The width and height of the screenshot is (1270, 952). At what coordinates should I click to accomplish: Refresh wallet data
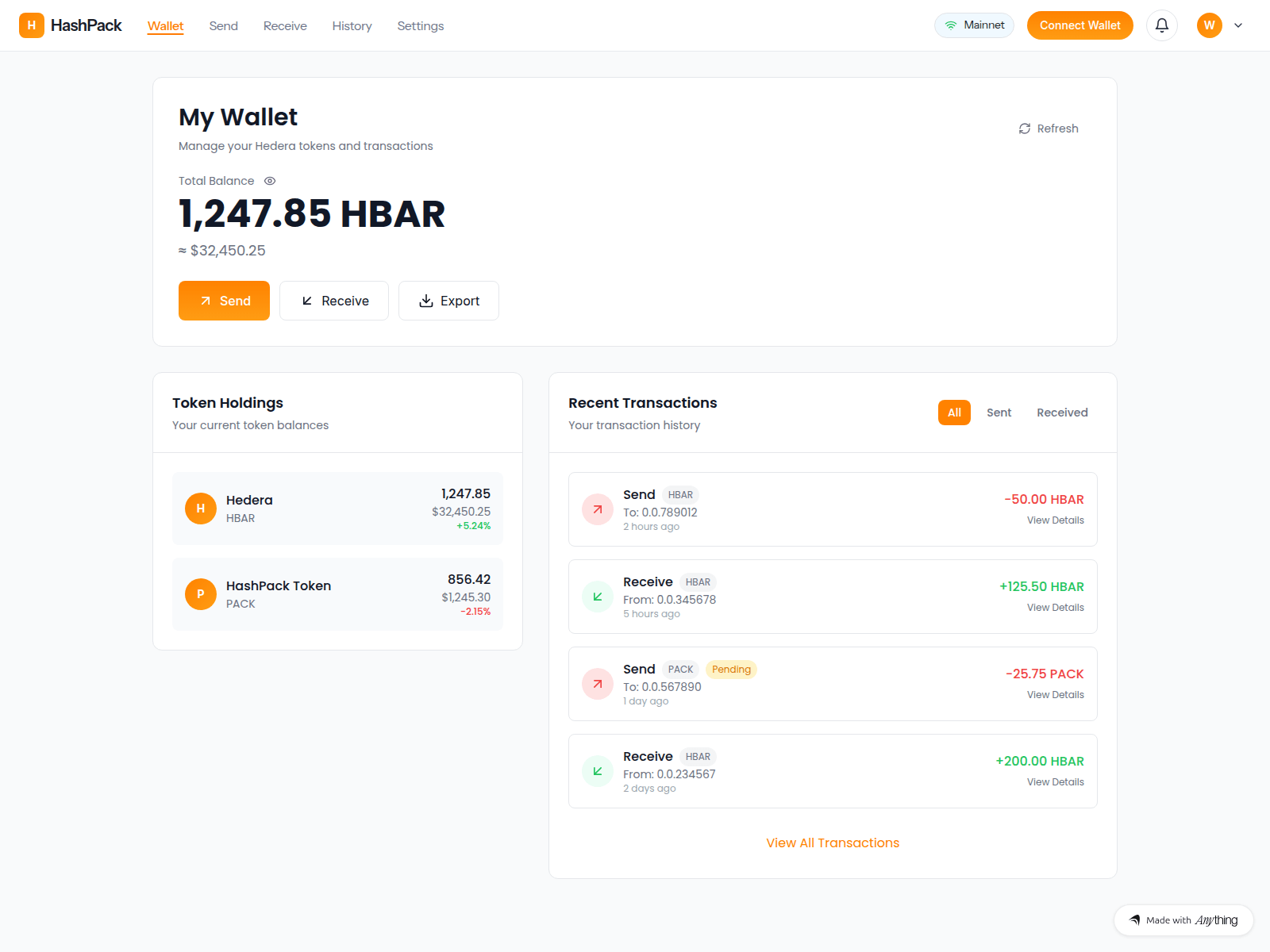click(x=1049, y=129)
